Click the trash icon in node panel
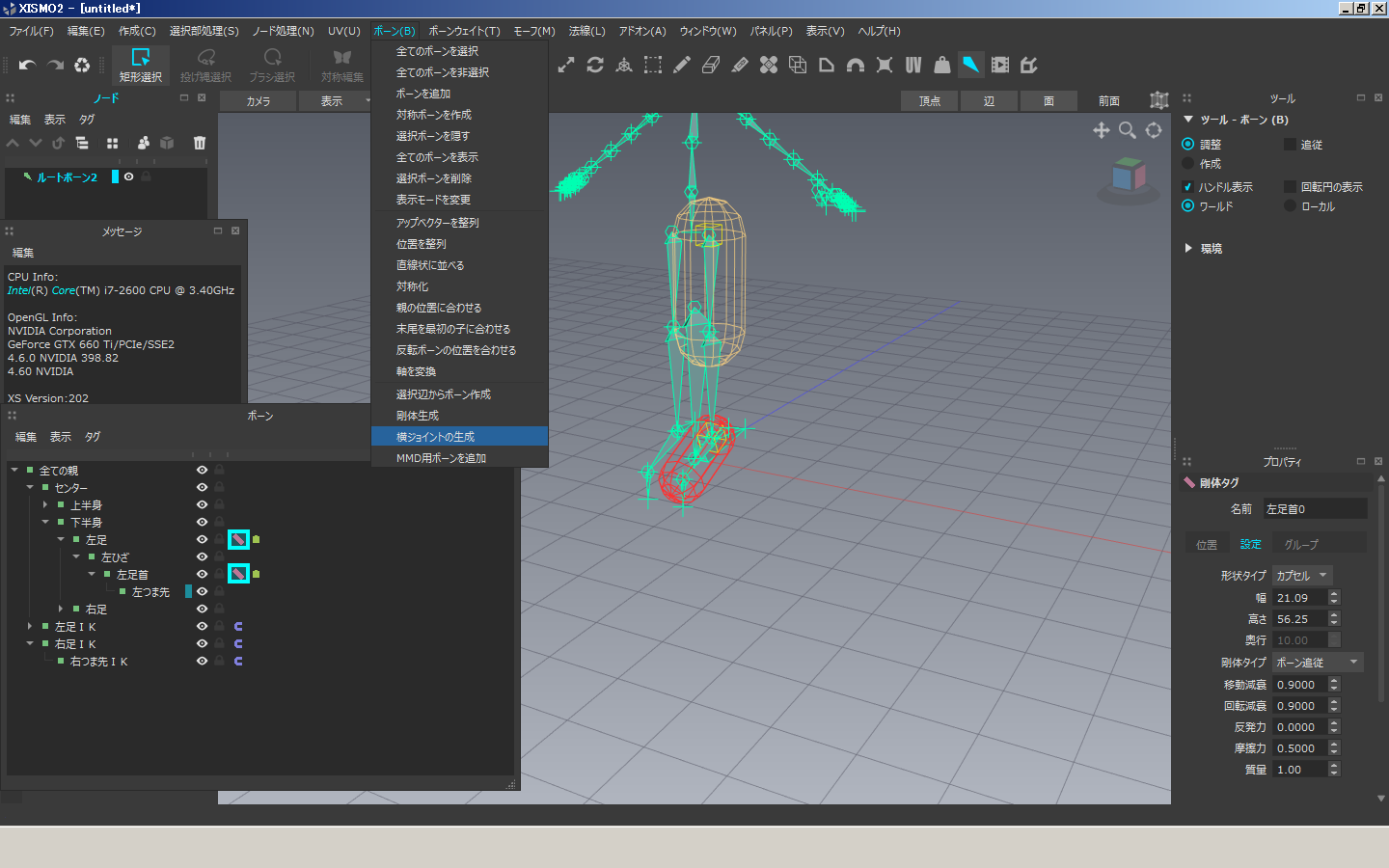The height and width of the screenshot is (868, 1389). pyautogui.click(x=200, y=143)
